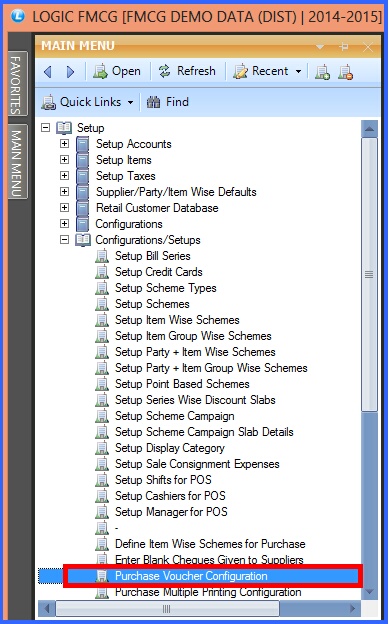The width and height of the screenshot is (389, 624).
Task: Click the vertical scrollbar thumb
Action: coord(369,275)
